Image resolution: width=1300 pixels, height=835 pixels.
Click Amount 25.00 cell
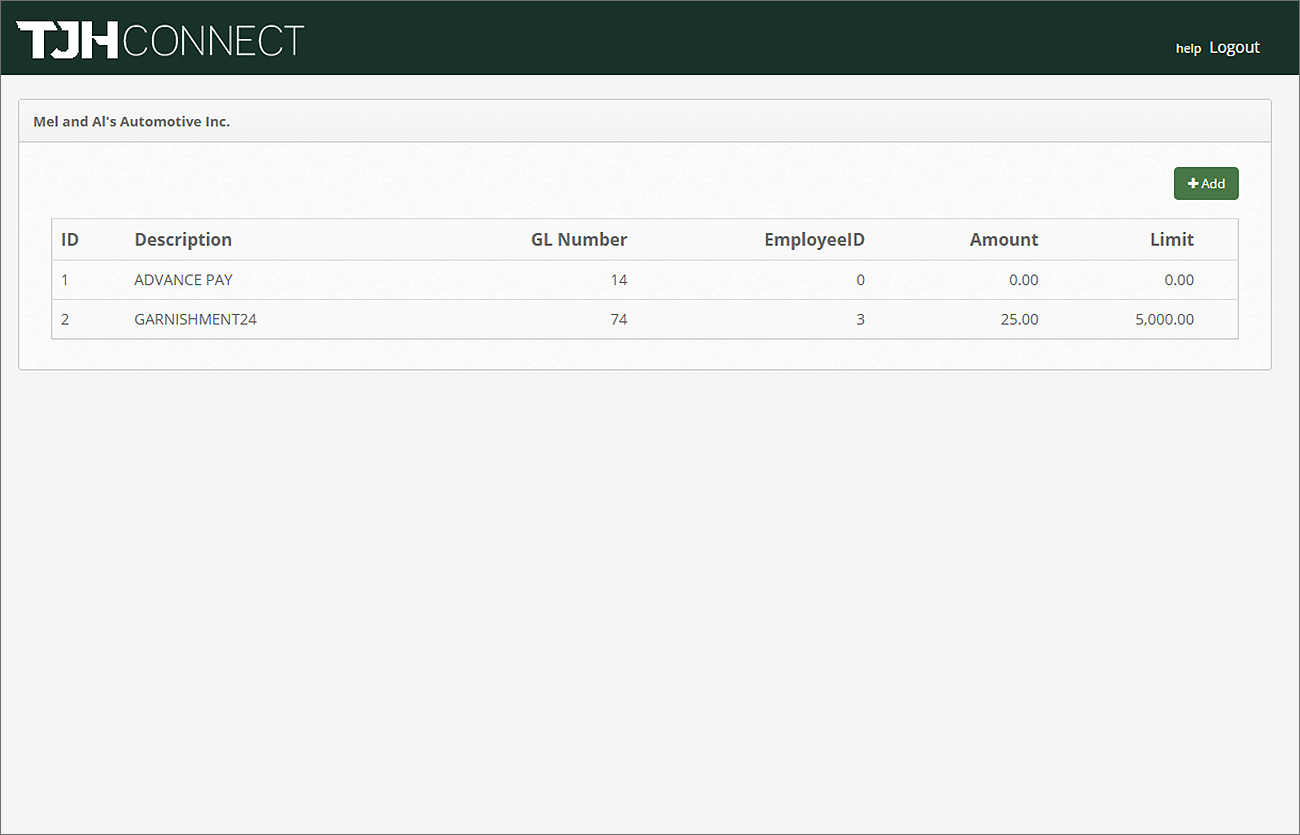[1019, 320]
